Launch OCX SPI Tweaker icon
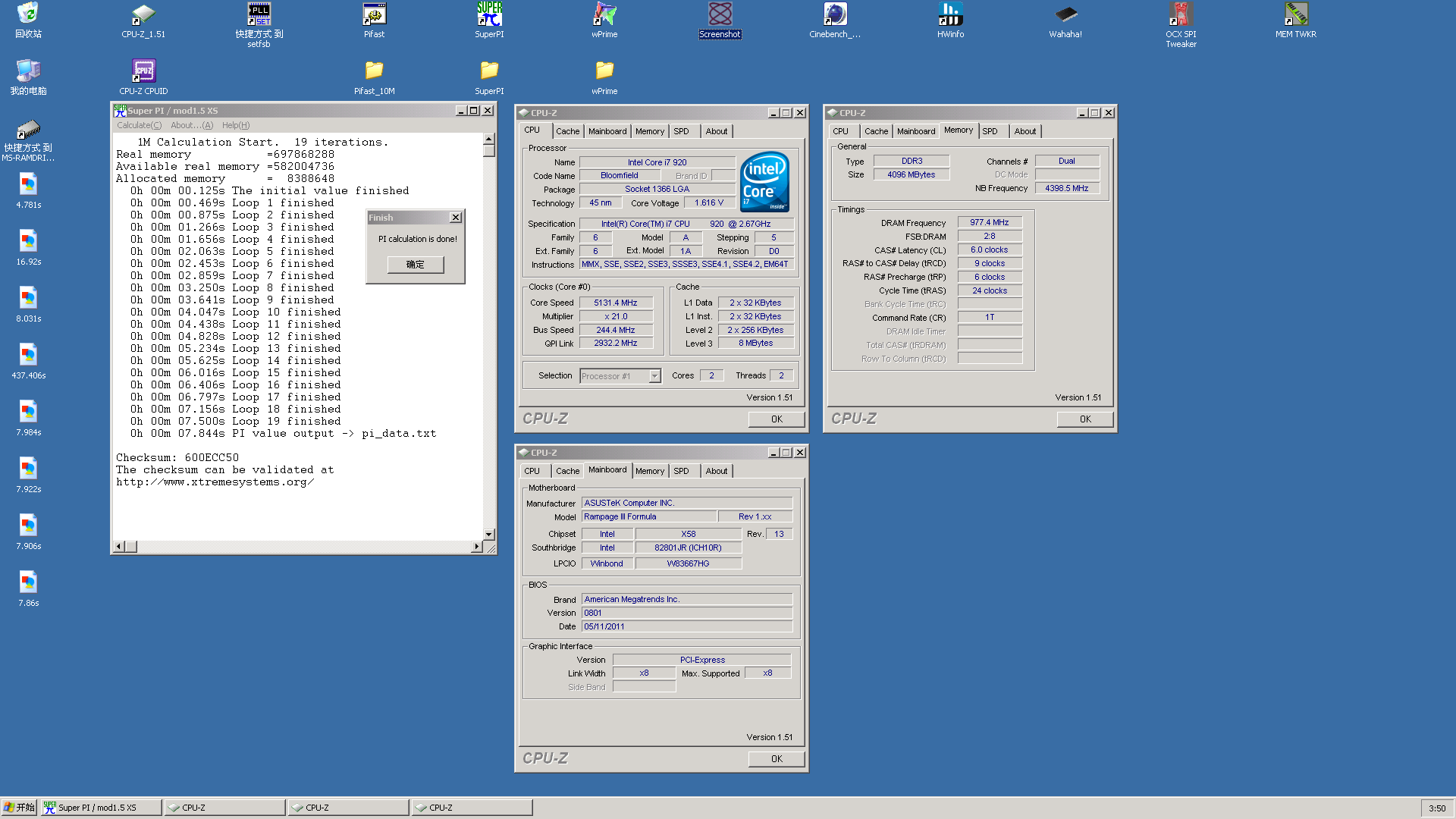The image size is (1456, 819). pos(1181,25)
